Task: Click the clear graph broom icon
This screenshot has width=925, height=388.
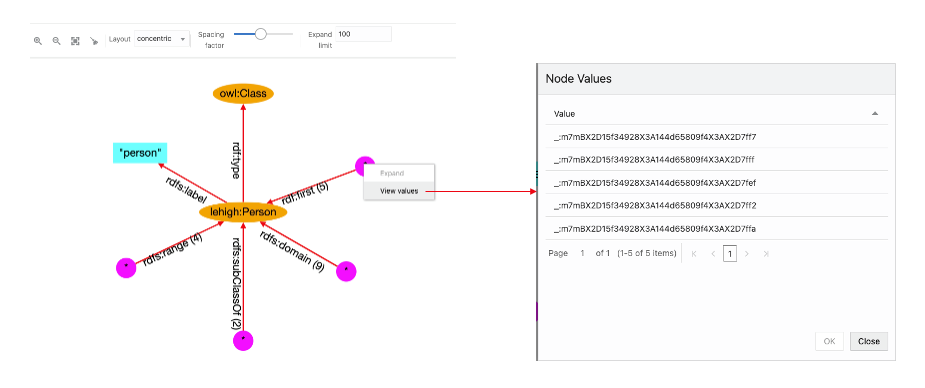Action: click(x=94, y=41)
